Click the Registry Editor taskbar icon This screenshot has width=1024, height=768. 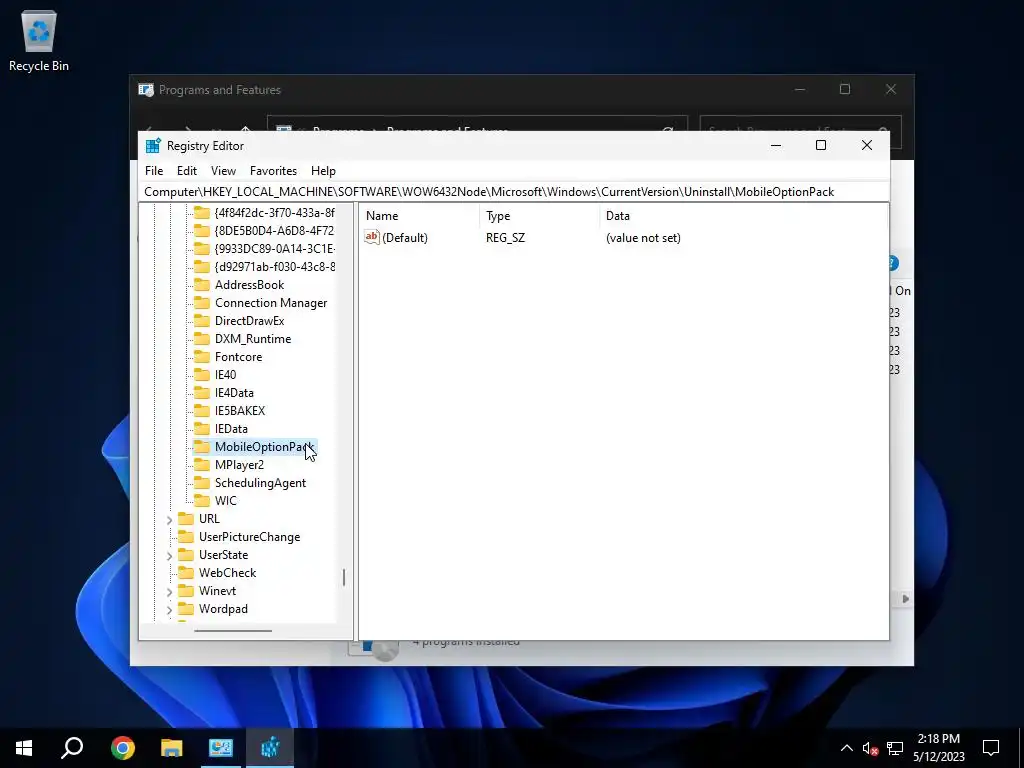tap(270, 748)
